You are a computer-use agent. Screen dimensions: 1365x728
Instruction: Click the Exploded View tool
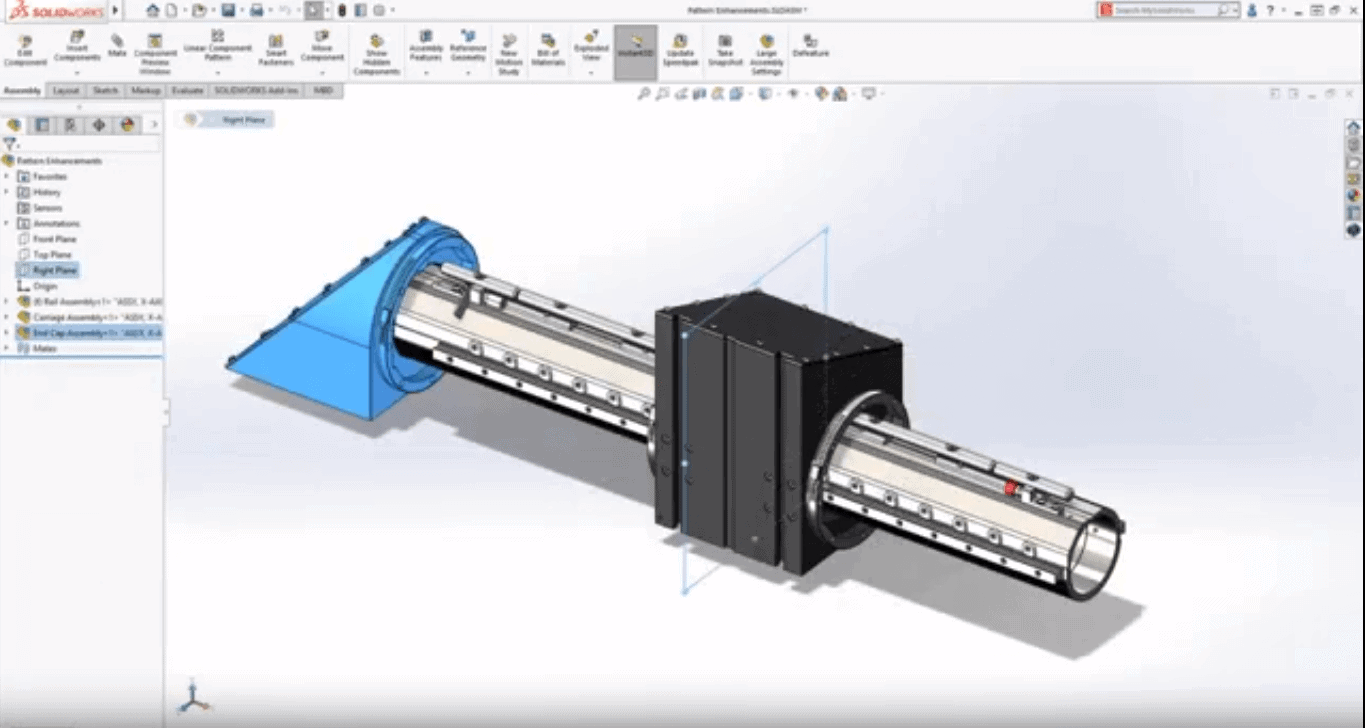591,46
